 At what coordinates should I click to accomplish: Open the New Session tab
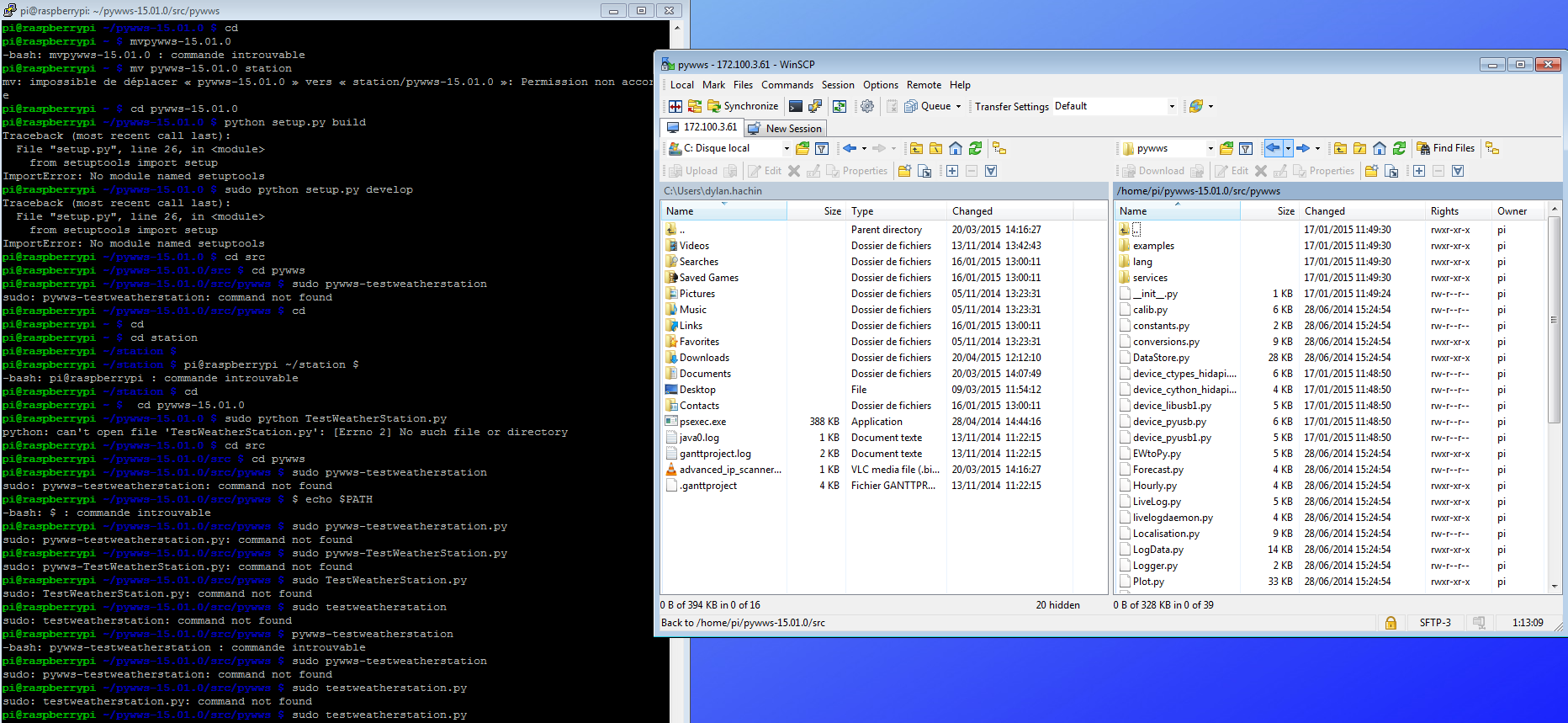click(785, 128)
